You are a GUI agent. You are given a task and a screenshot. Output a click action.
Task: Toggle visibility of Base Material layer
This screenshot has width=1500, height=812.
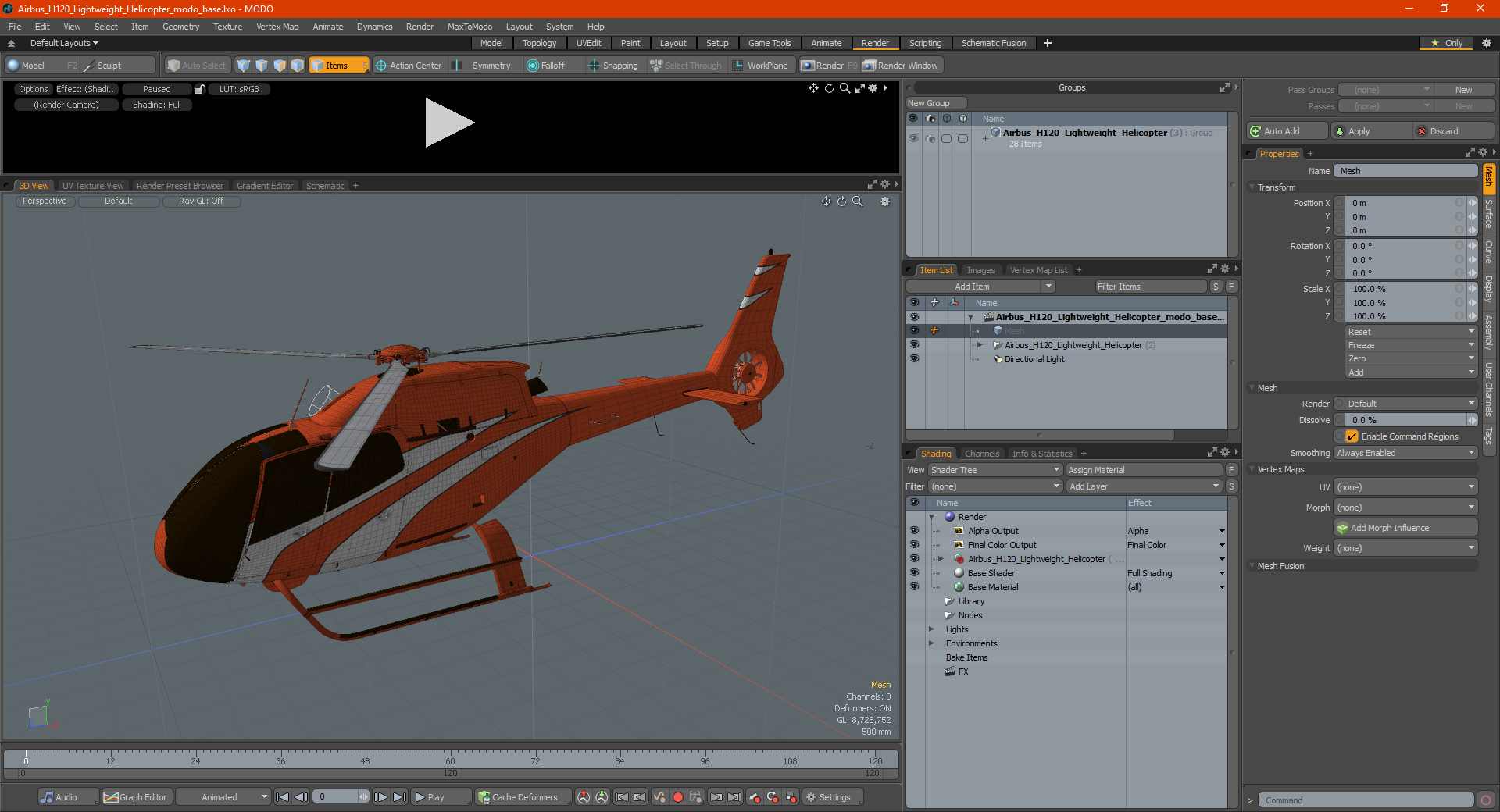pos(914,587)
